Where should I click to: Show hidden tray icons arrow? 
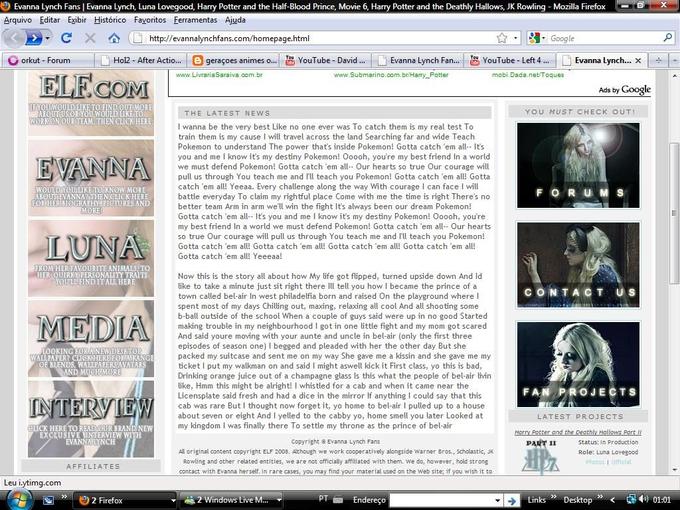[x=613, y=500]
